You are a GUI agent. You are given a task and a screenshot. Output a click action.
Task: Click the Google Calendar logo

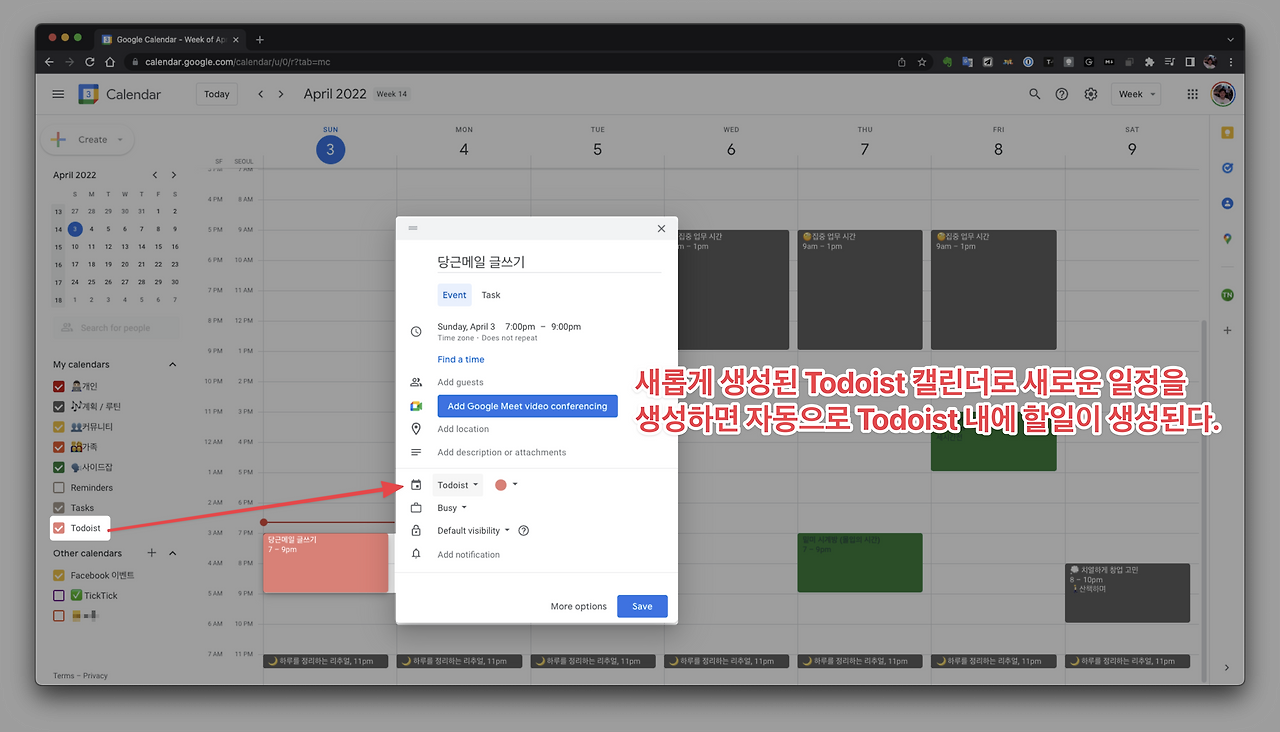(x=88, y=94)
